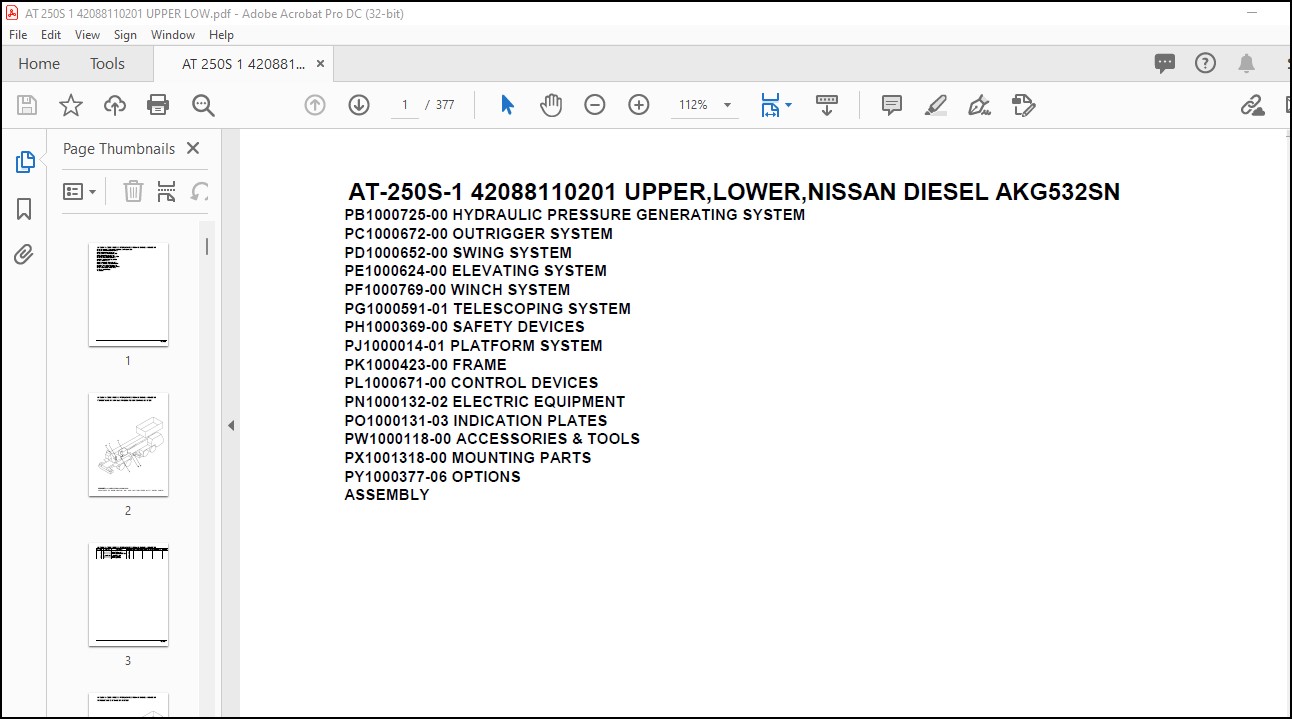Delete selected page with the trash icon
This screenshot has height=719, width=1292.
pos(133,191)
